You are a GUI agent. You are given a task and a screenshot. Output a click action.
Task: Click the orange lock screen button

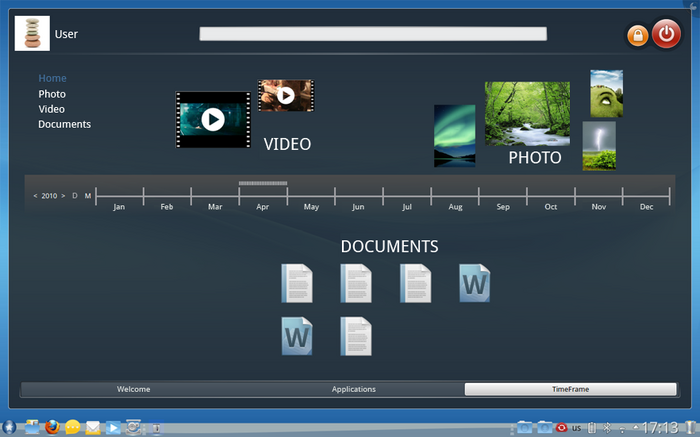638,35
